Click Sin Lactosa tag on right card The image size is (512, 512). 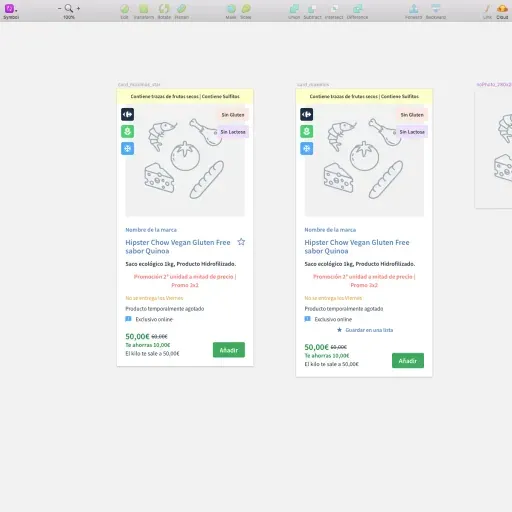coord(412,132)
